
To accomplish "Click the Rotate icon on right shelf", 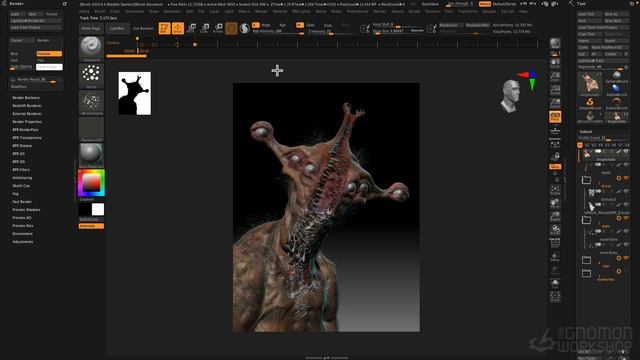I will [x=555, y=230].
